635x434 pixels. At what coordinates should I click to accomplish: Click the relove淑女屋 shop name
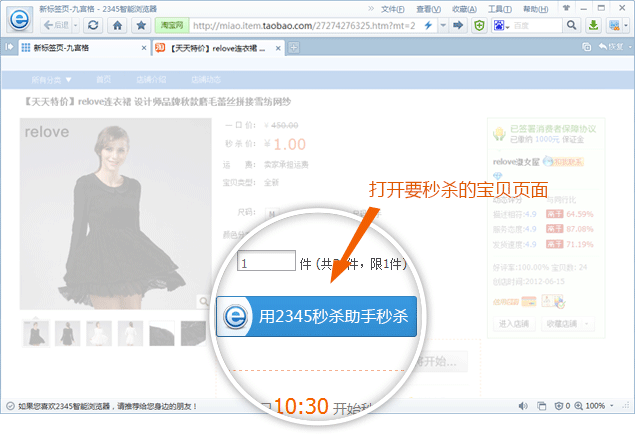coord(516,162)
